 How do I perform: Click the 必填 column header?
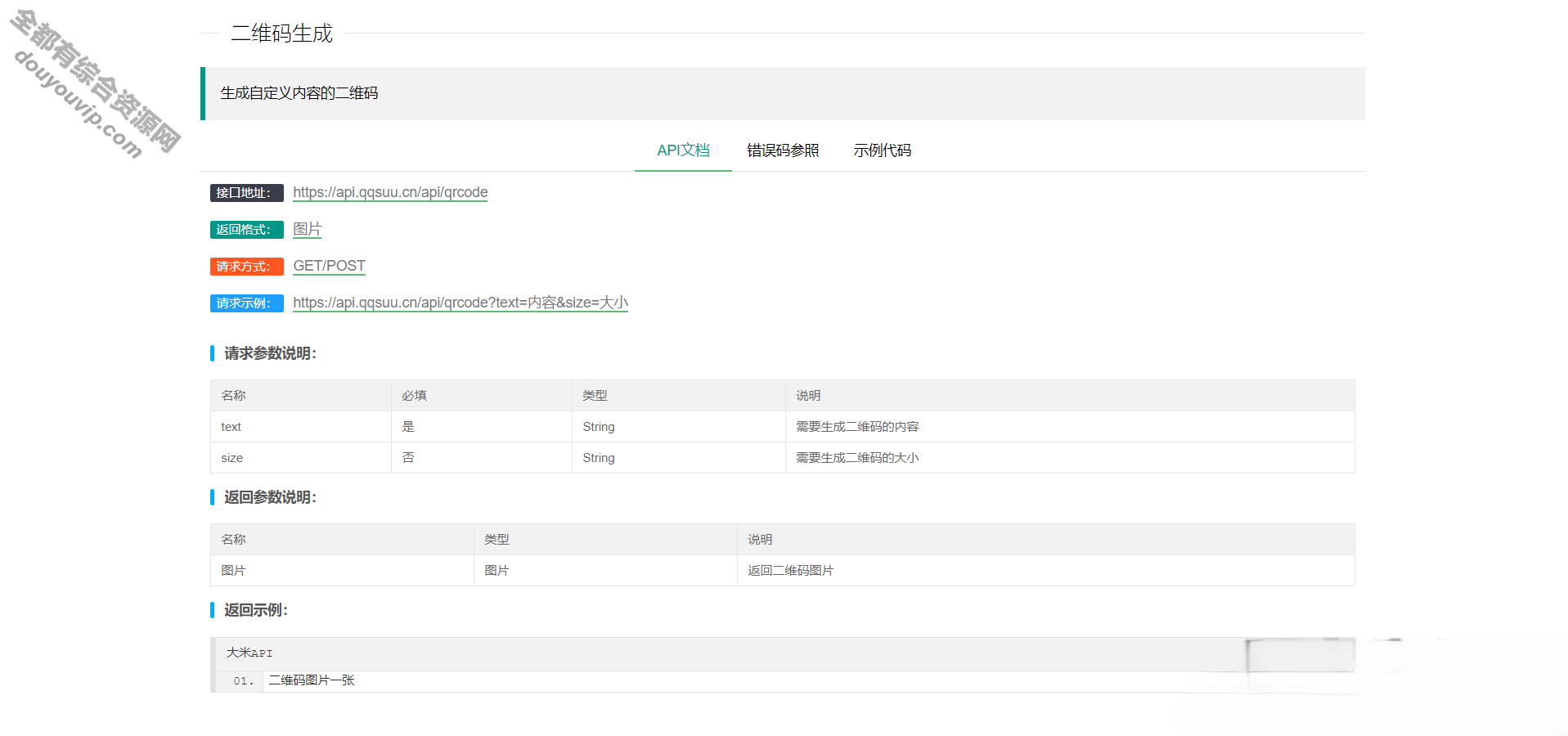tap(482, 396)
